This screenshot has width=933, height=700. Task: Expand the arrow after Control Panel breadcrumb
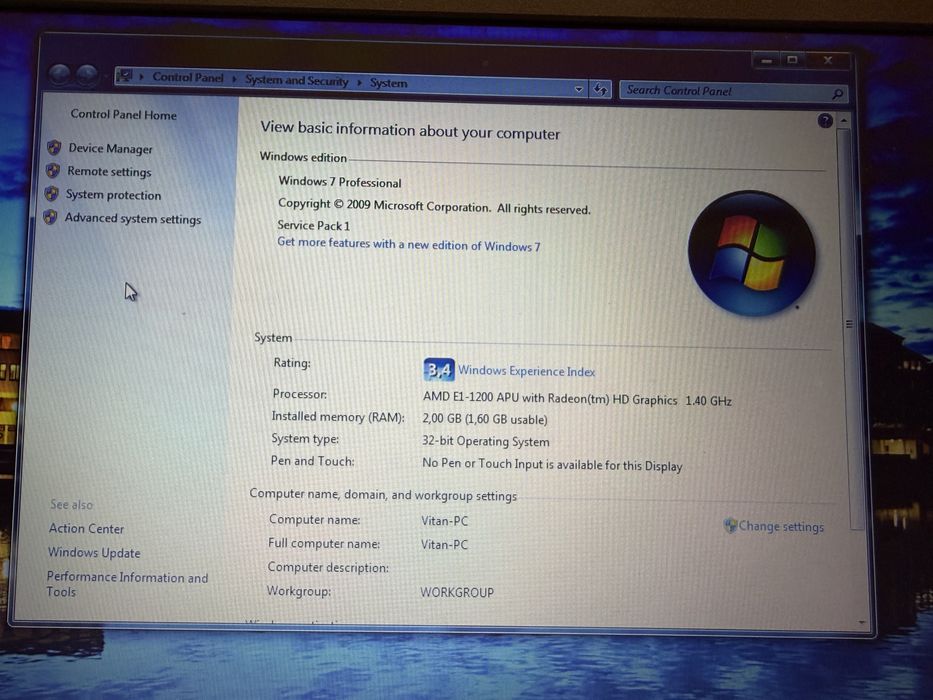pyautogui.click(x=234, y=79)
